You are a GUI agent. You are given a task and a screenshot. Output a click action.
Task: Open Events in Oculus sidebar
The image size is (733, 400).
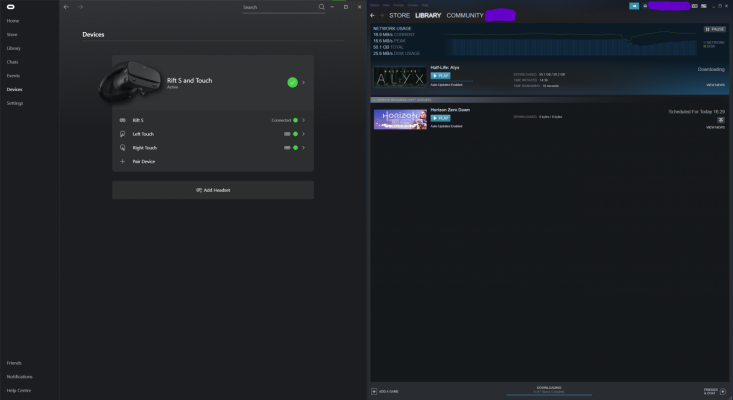pos(13,76)
